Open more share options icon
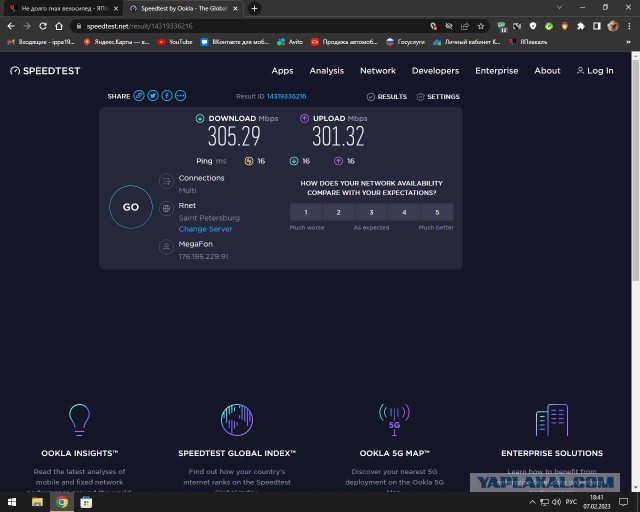The width and height of the screenshot is (640, 512). coord(180,96)
